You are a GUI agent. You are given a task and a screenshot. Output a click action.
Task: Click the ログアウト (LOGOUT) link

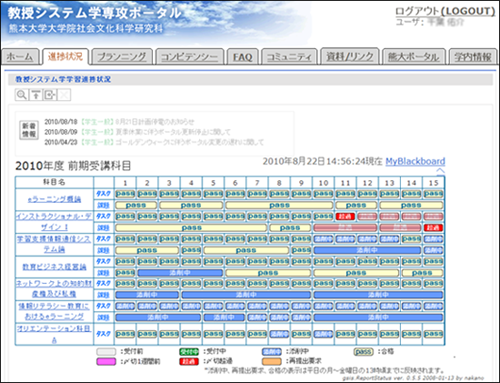[x=445, y=11]
